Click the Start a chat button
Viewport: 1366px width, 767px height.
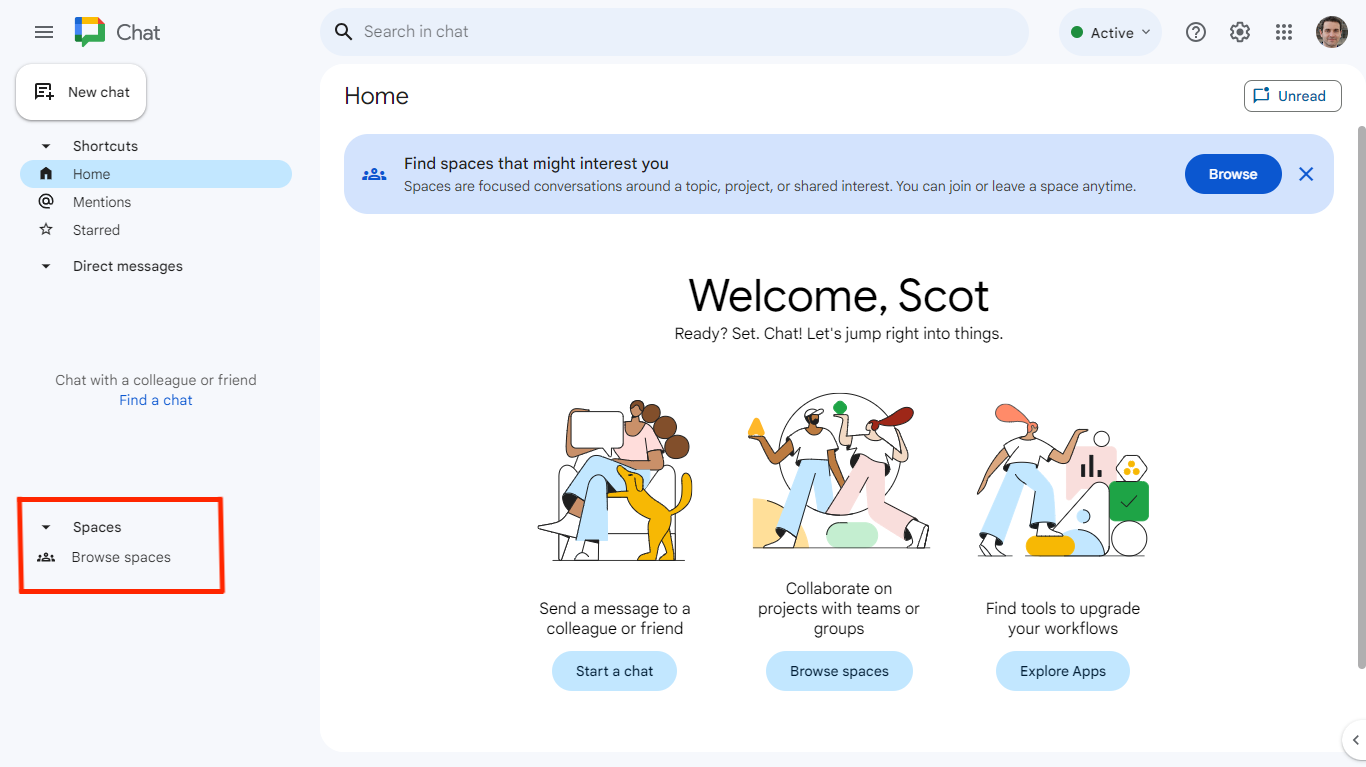pyautogui.click(x=614, y=670)
